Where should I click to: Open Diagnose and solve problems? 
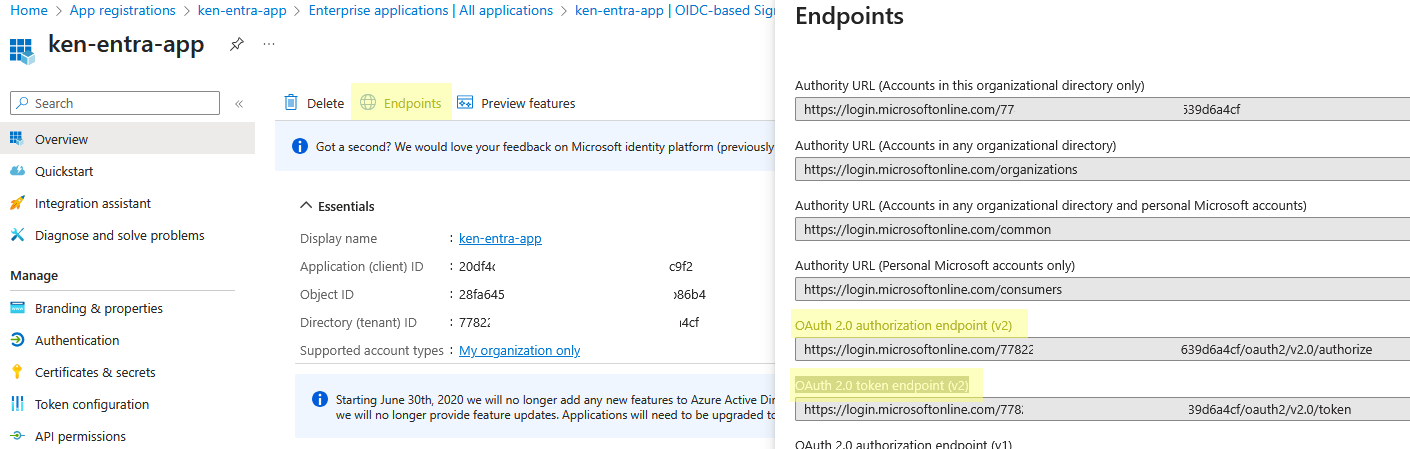coord(119,235)
